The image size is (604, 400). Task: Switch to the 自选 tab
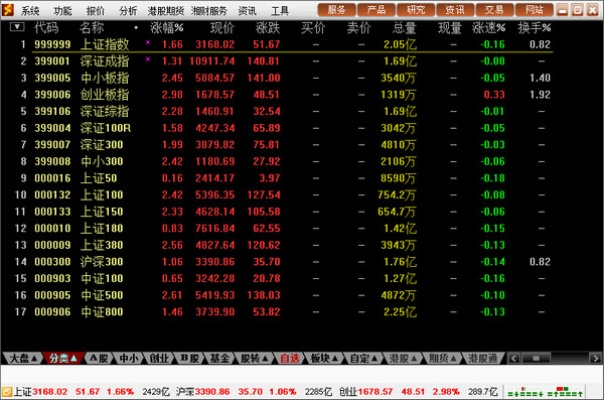(289, 358)
